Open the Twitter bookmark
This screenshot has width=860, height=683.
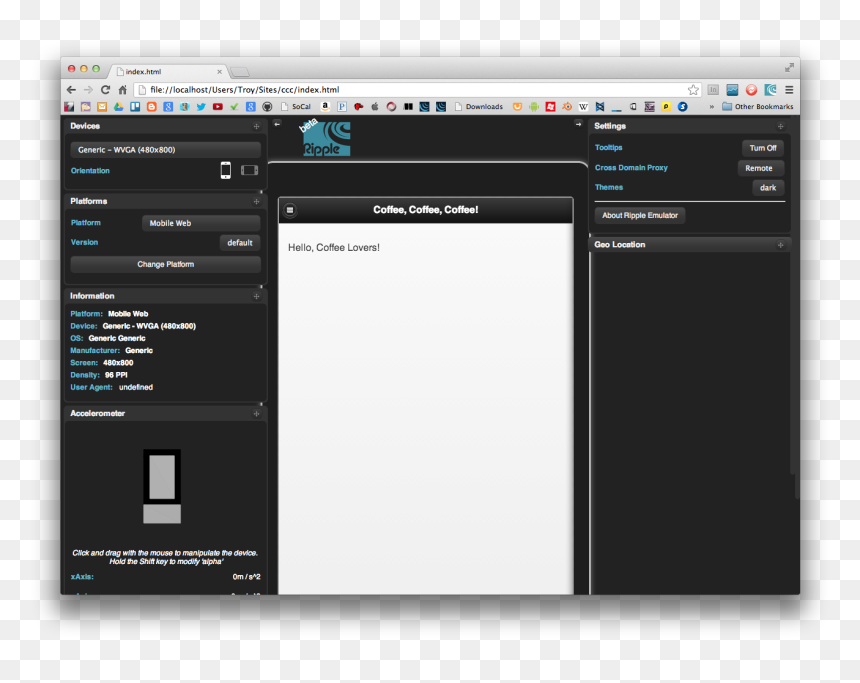click(x=201, y=106)
